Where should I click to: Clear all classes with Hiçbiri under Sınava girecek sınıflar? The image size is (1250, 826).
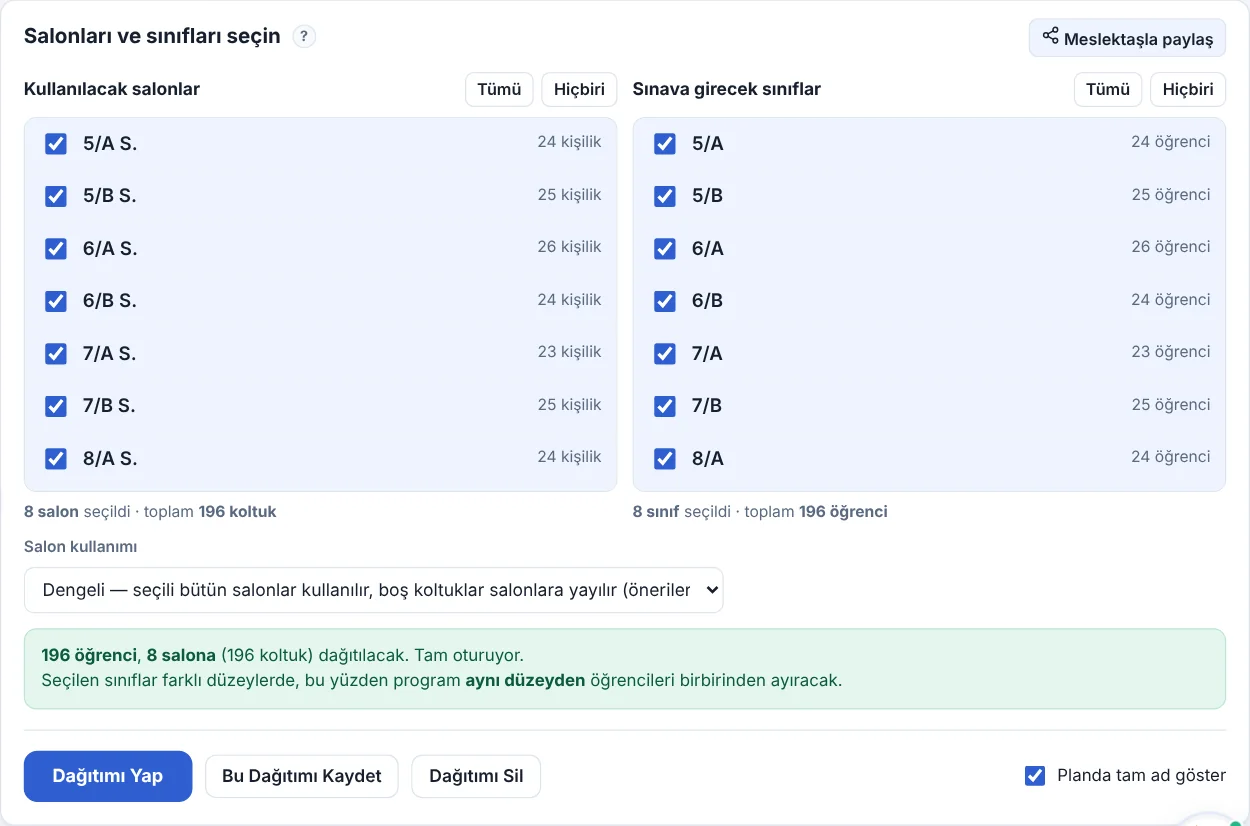1188,89
